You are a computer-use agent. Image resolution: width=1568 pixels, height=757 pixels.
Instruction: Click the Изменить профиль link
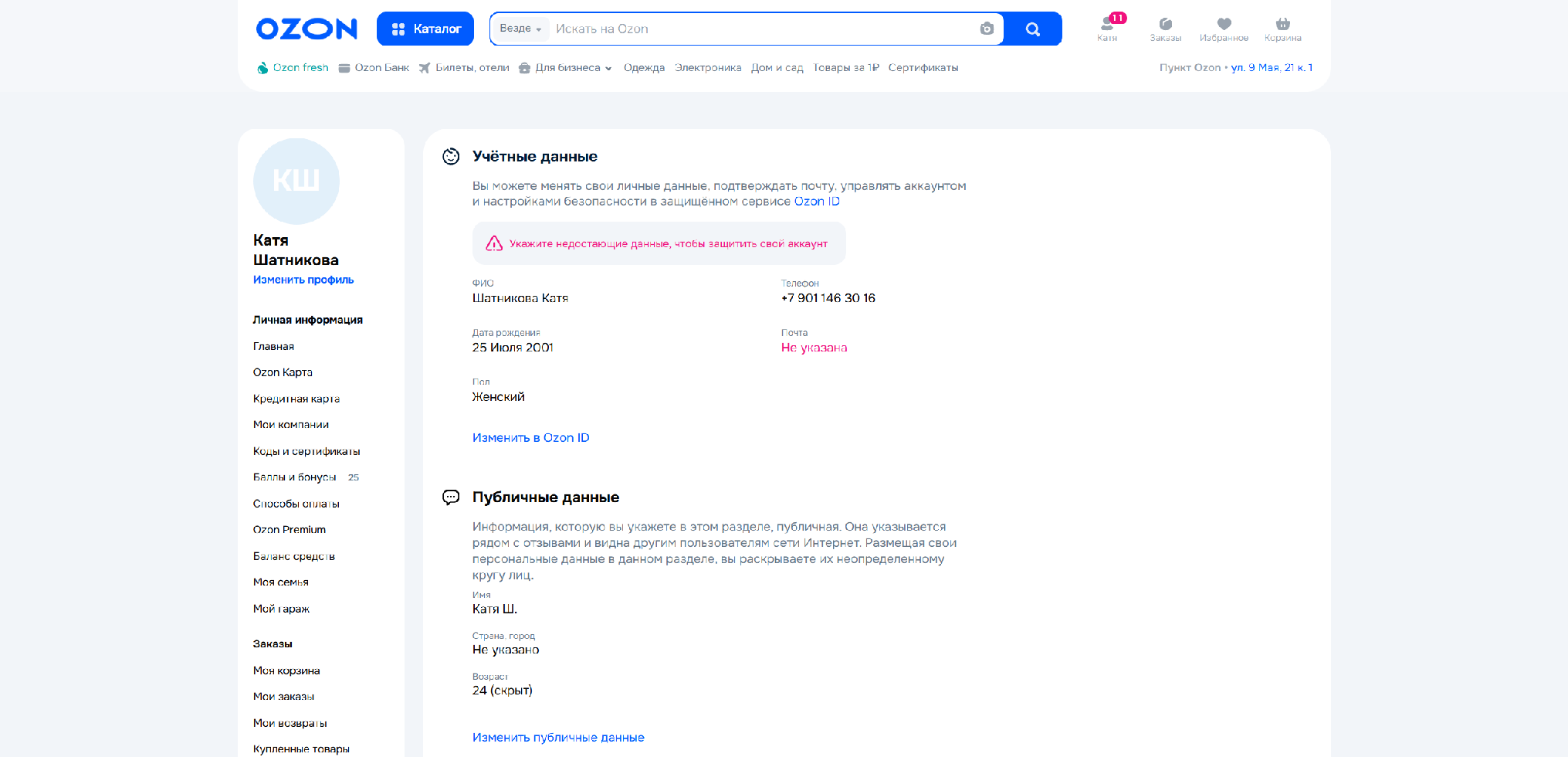click(x=303, y=280)
